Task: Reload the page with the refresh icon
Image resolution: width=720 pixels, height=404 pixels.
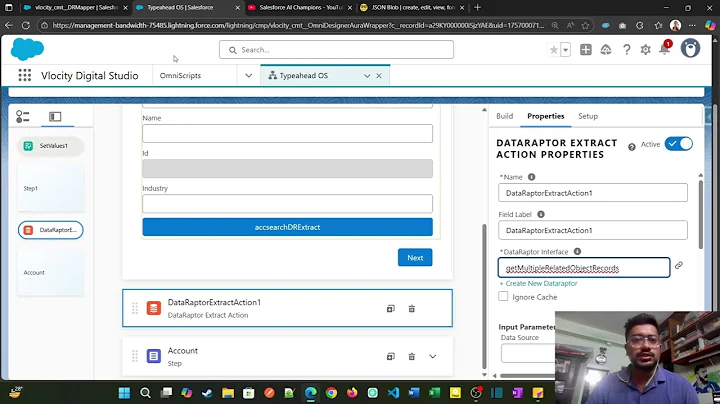Action: point(26,26)
